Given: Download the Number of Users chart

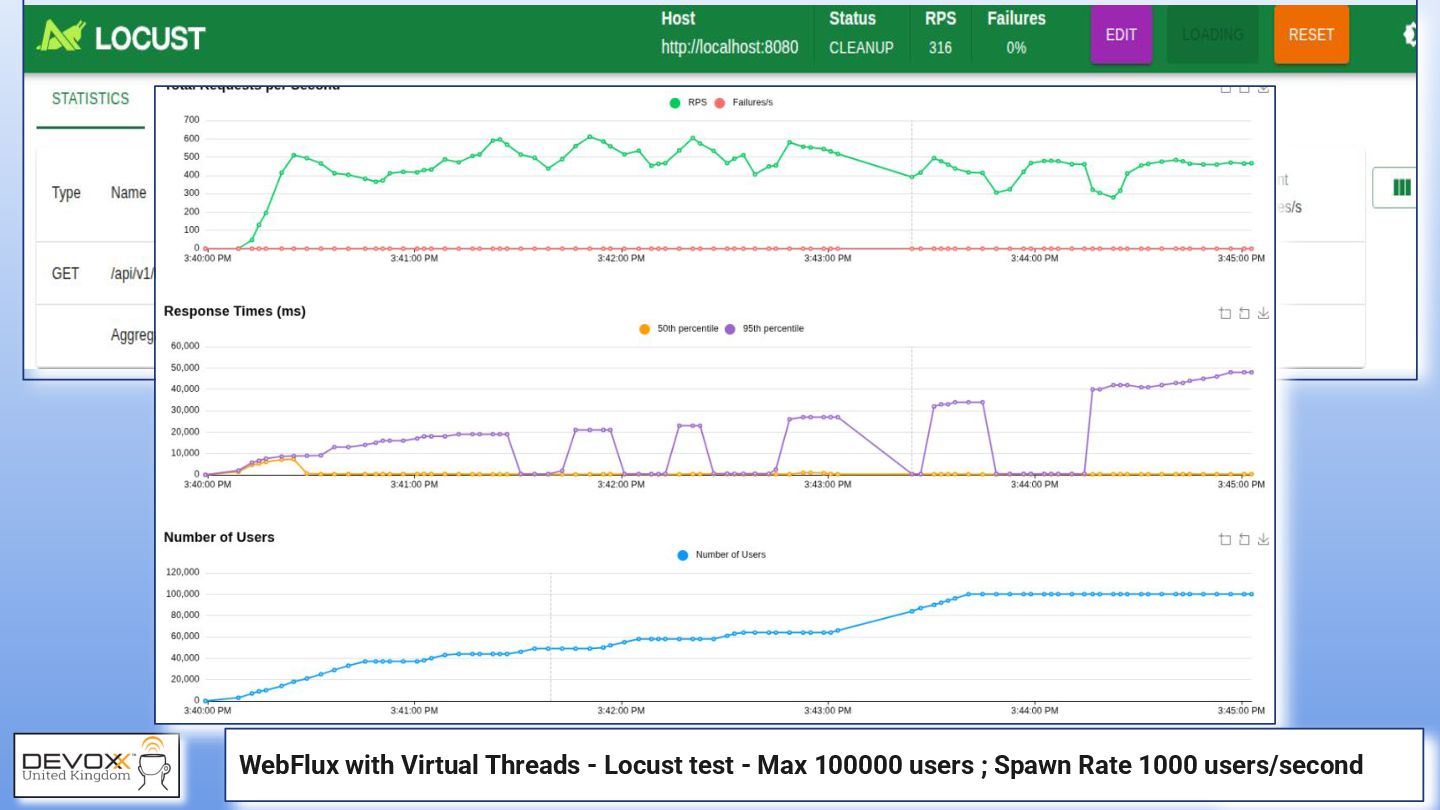Looking at the screenshot, I should [1263, 539].
